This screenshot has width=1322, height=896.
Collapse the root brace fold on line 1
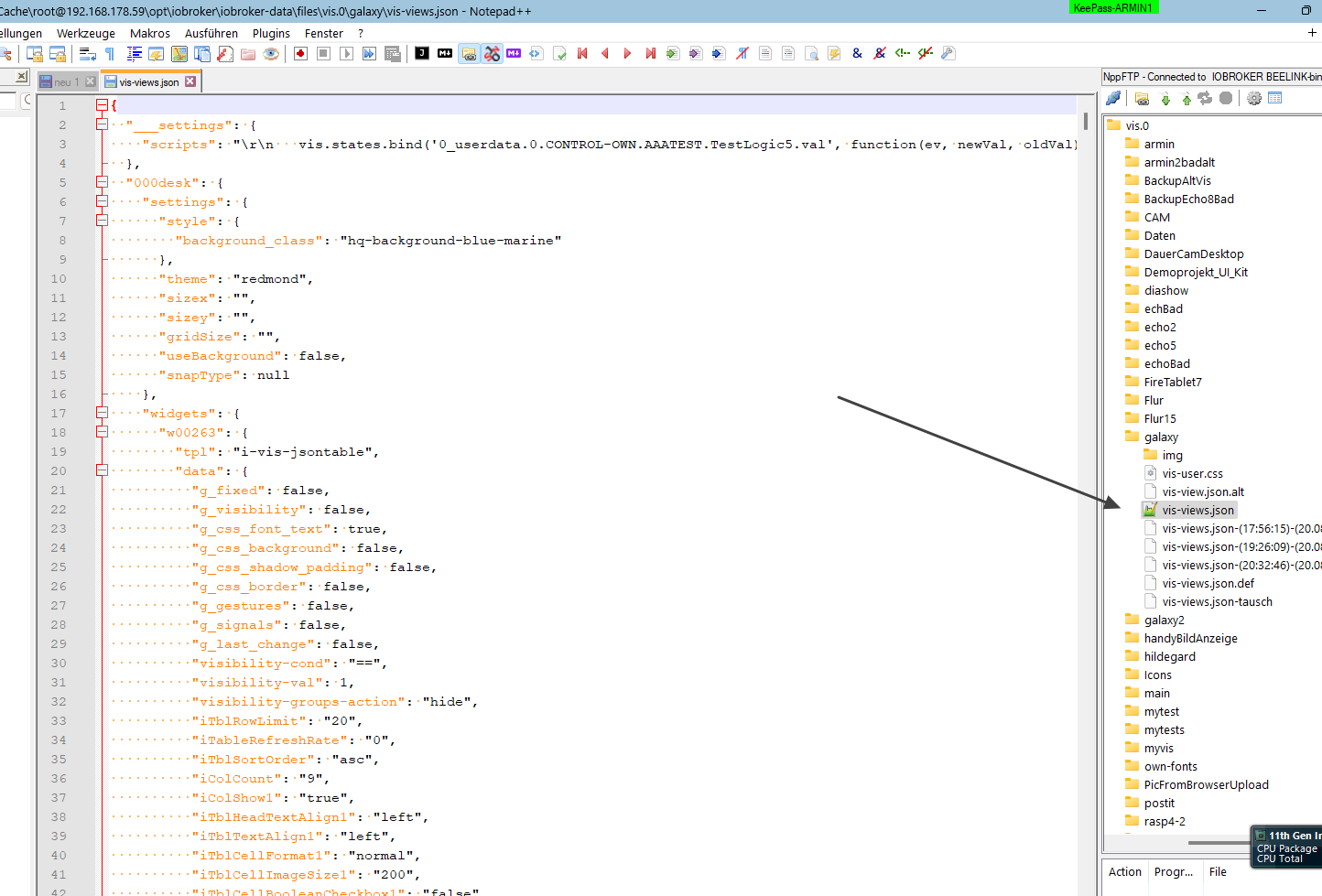pos(103,105)
